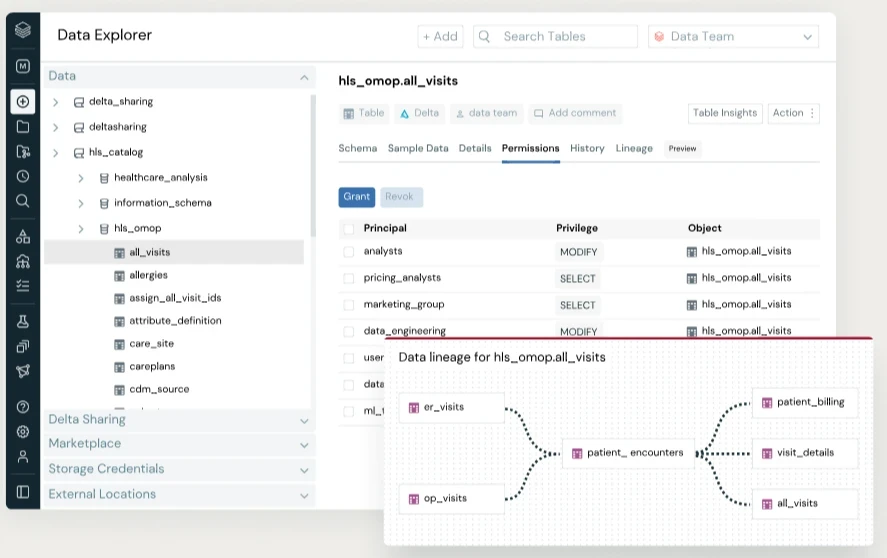This screenshot has height=558, width=887.
Task: Open the Sample Data tab
Action: 418,148
